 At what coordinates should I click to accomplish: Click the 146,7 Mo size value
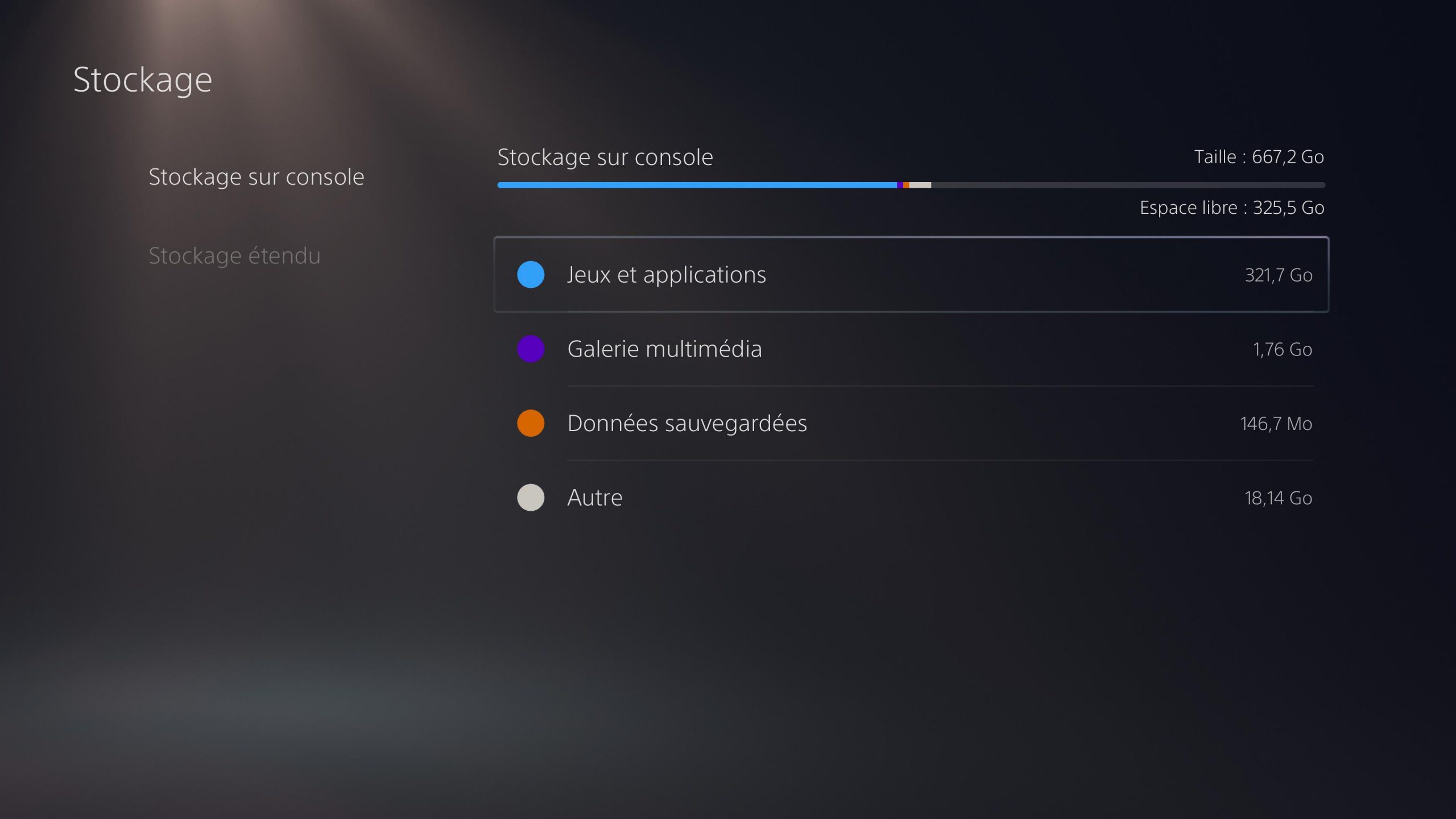(x=1276, y=424)
